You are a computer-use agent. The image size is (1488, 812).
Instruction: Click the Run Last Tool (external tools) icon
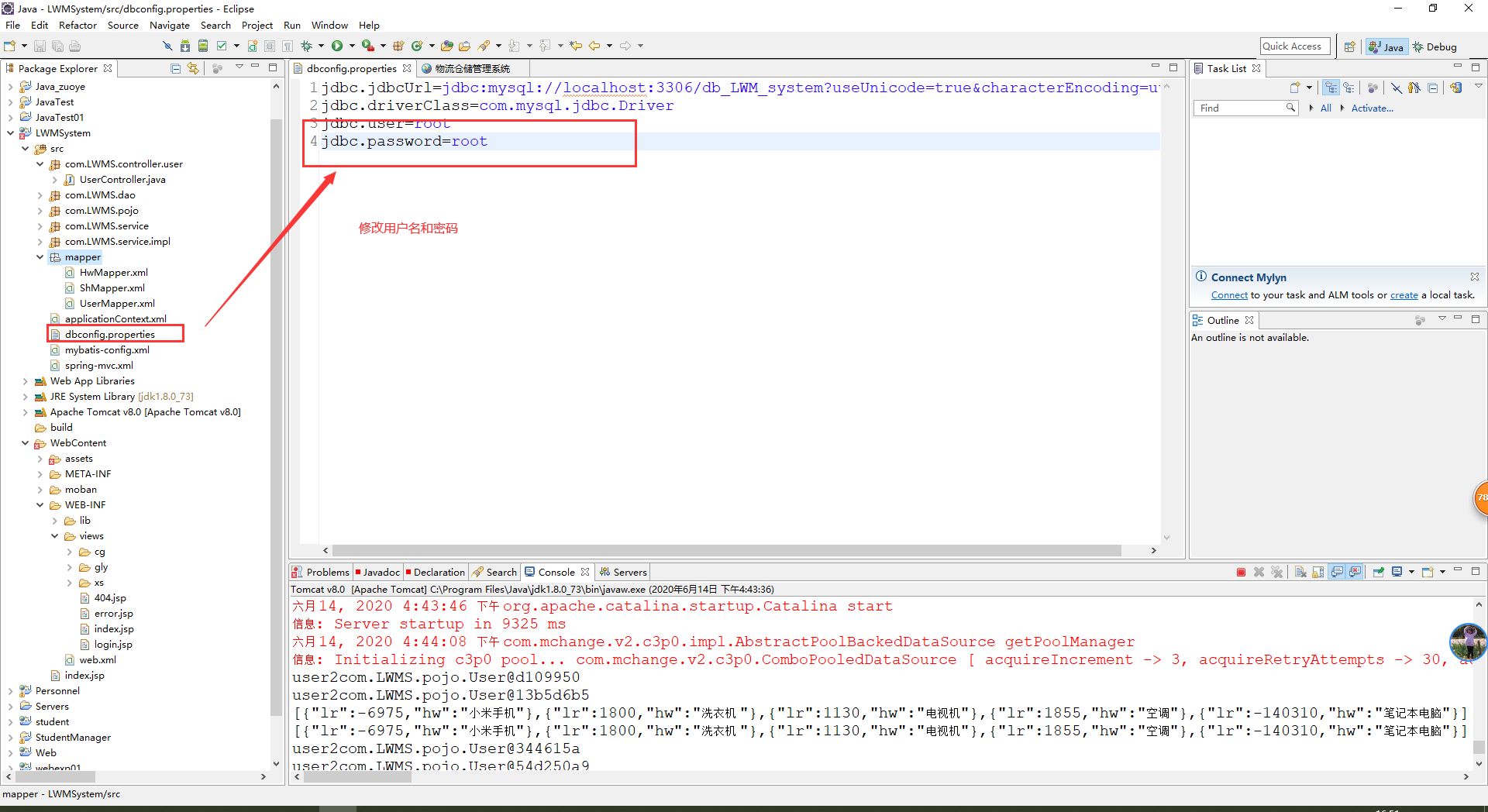tap(367, 46)
